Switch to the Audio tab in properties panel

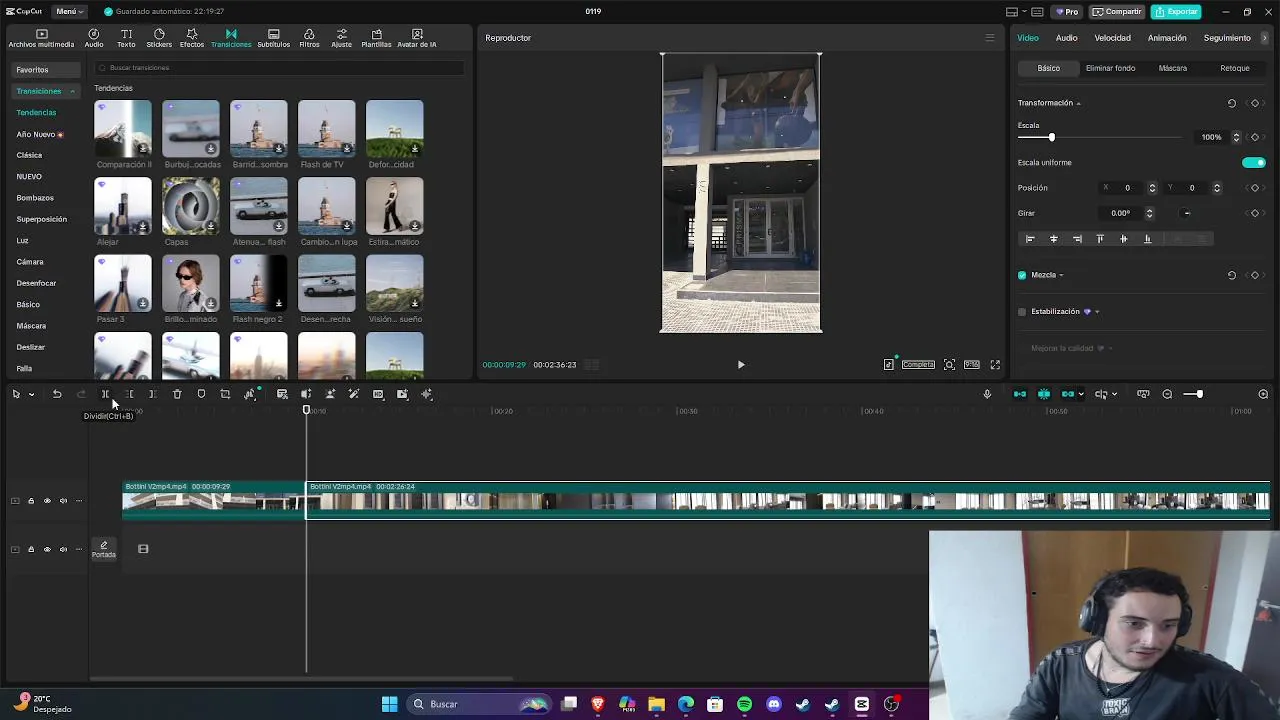[x=1067, y=38]
